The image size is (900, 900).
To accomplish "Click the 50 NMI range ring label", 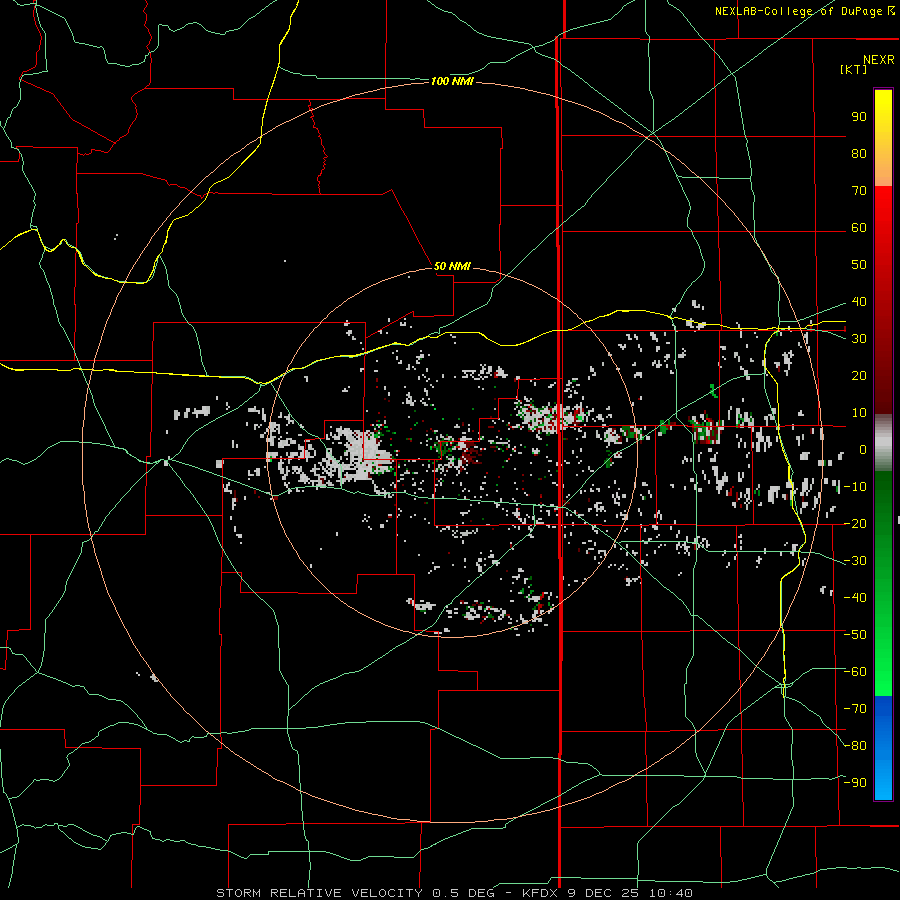I will 452,266.
